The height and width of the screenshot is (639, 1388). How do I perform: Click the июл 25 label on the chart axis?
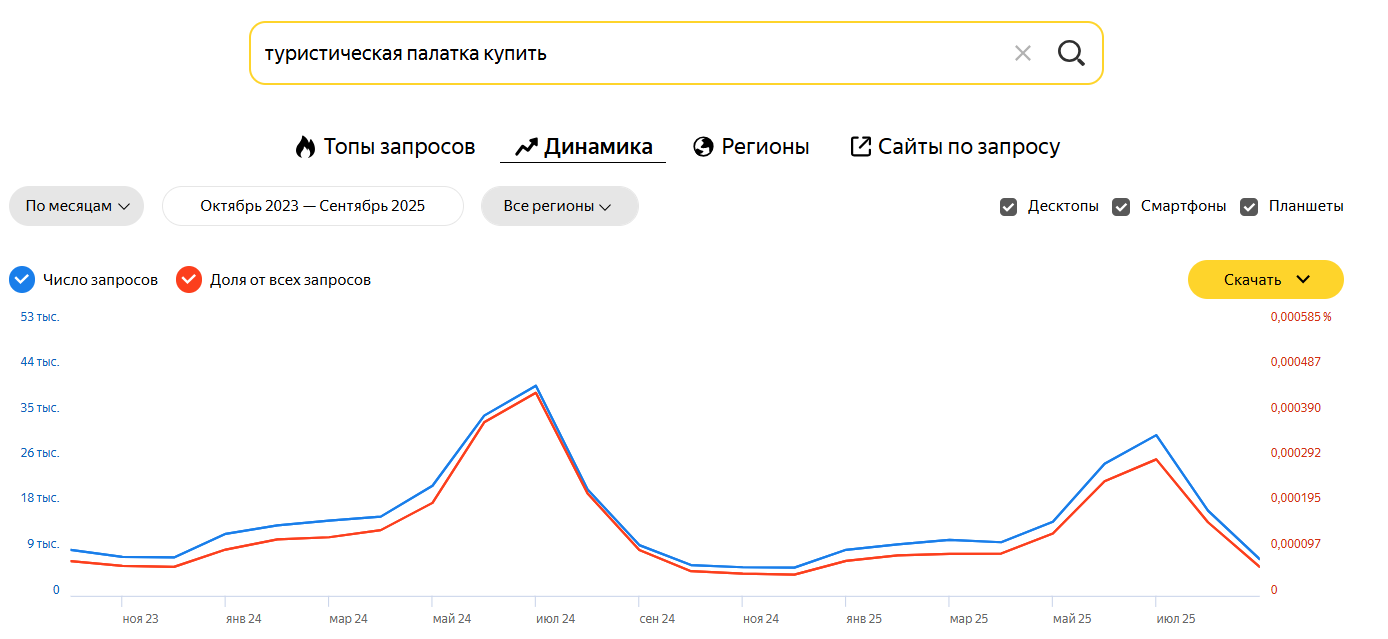tap(1176, 619)
